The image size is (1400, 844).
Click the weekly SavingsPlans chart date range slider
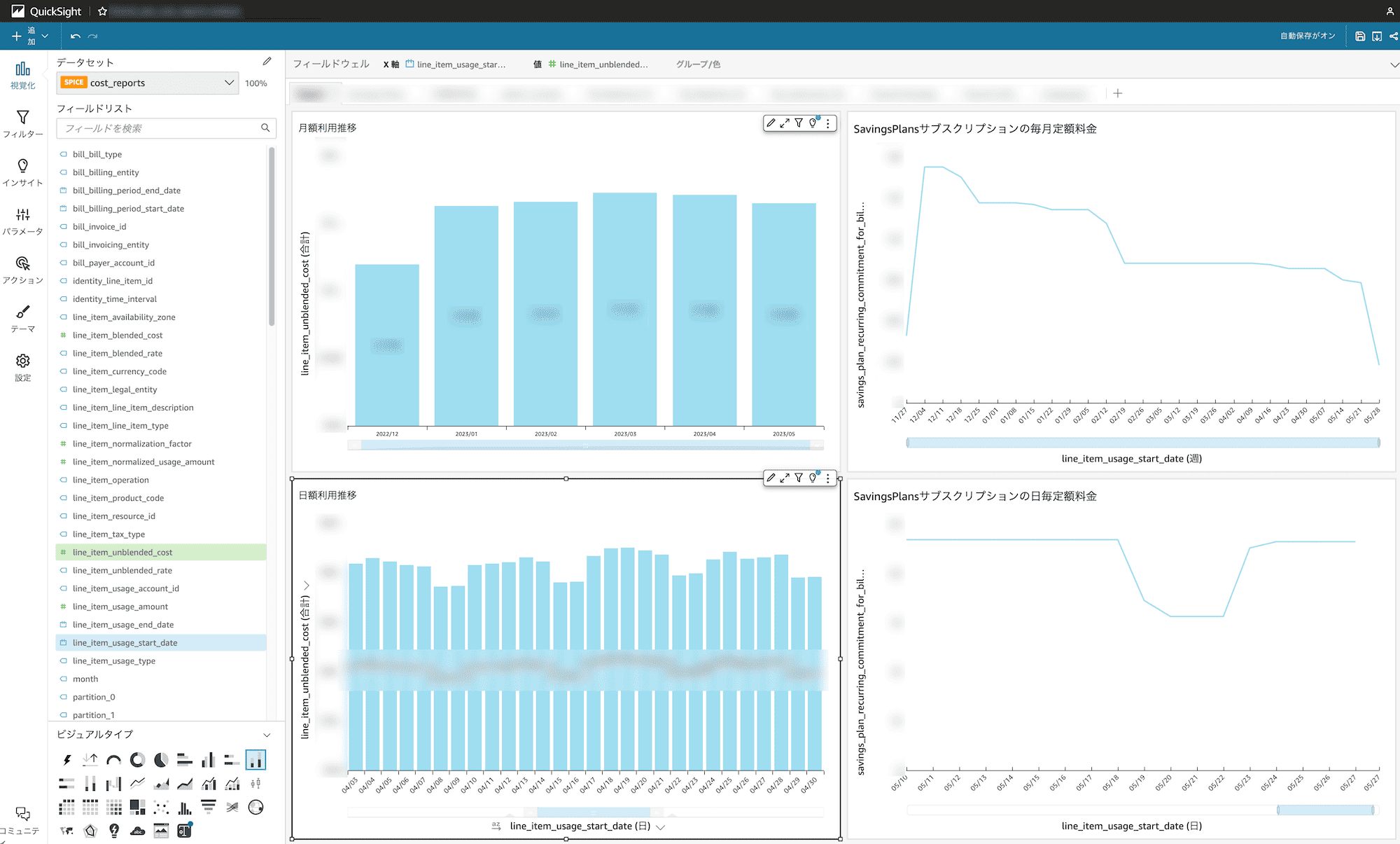pos(1142,443)
